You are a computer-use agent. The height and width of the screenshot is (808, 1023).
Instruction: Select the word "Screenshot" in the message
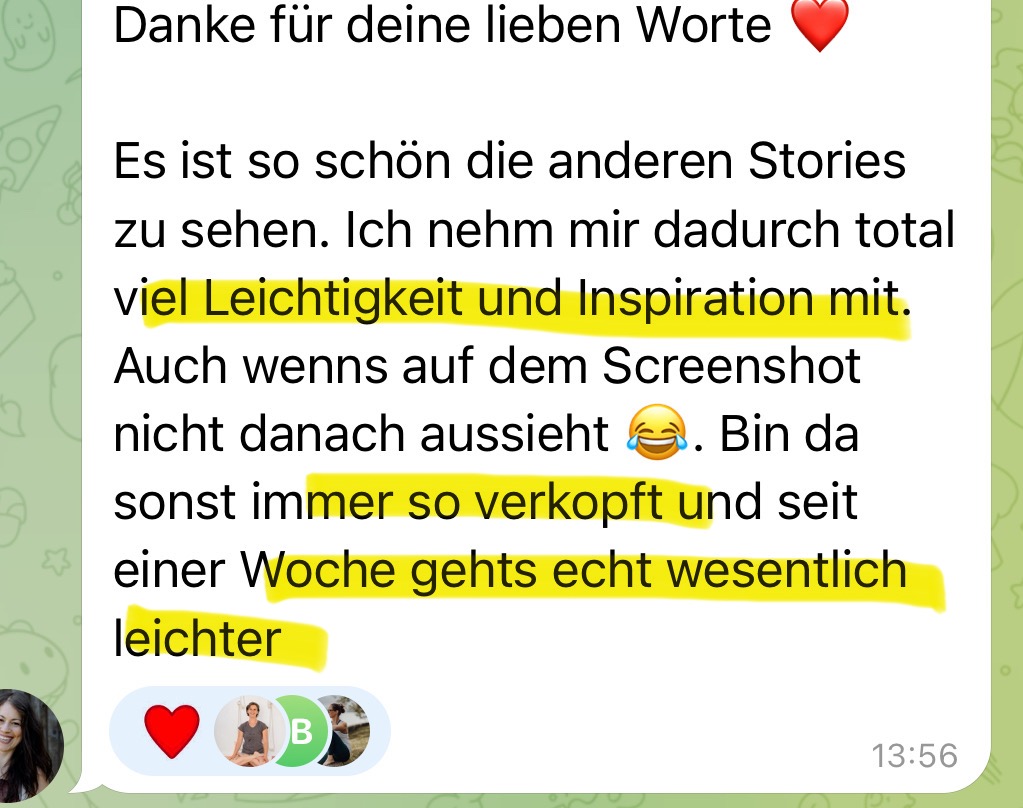[x=731, y=365]
